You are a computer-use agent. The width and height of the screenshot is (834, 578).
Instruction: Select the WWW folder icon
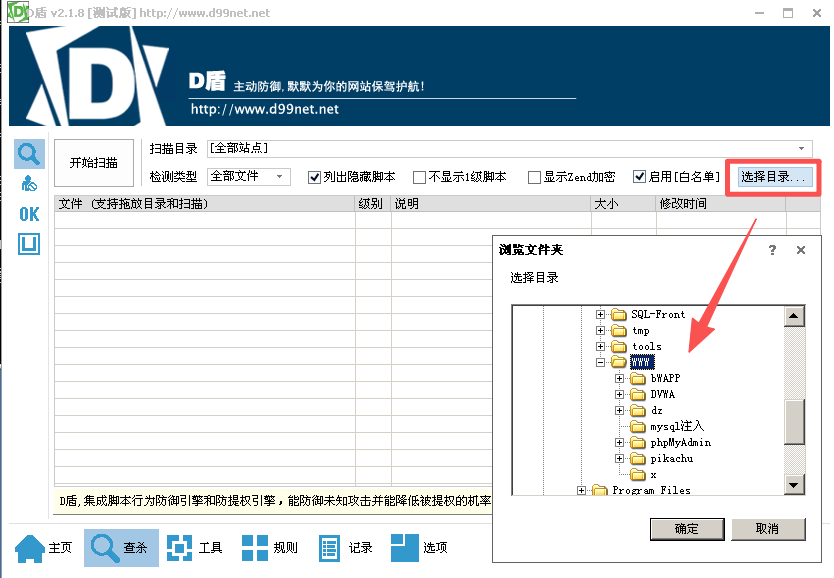point(619,362)
